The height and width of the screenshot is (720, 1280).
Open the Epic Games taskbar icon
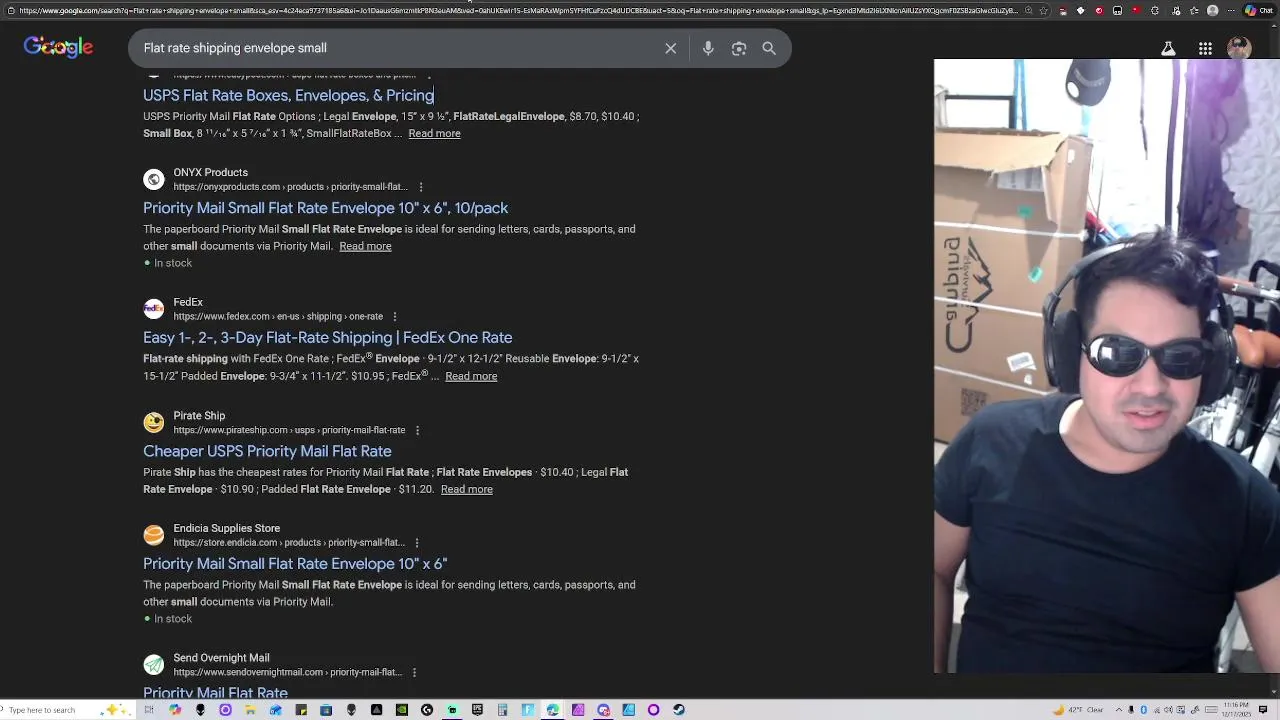tap(477, 710)
